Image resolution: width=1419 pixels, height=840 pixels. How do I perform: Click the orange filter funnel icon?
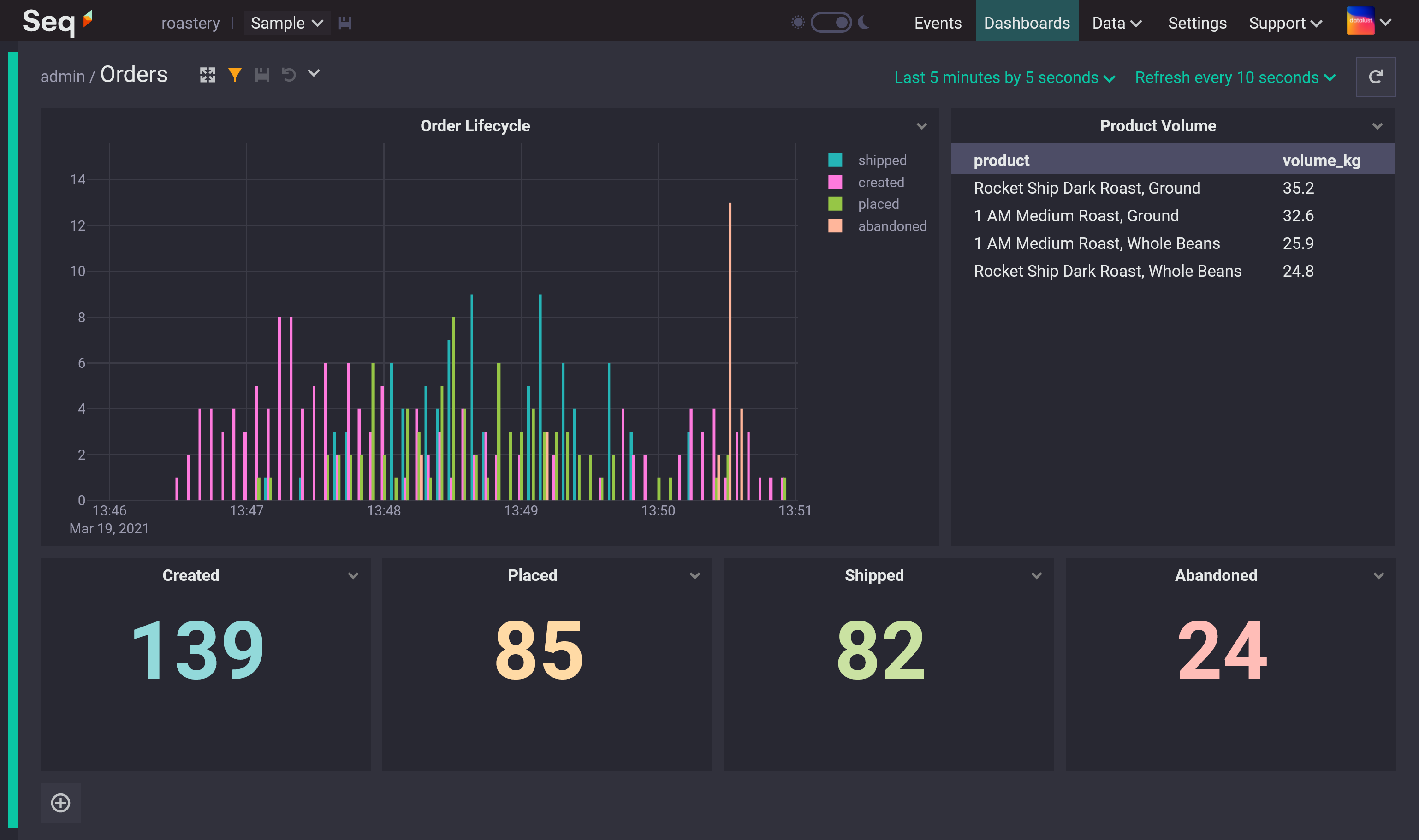pyautogui.click(x=234, y=75)
